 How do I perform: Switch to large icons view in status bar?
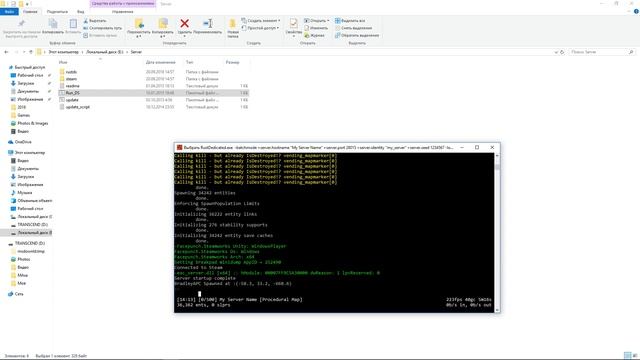click(635, 356)
